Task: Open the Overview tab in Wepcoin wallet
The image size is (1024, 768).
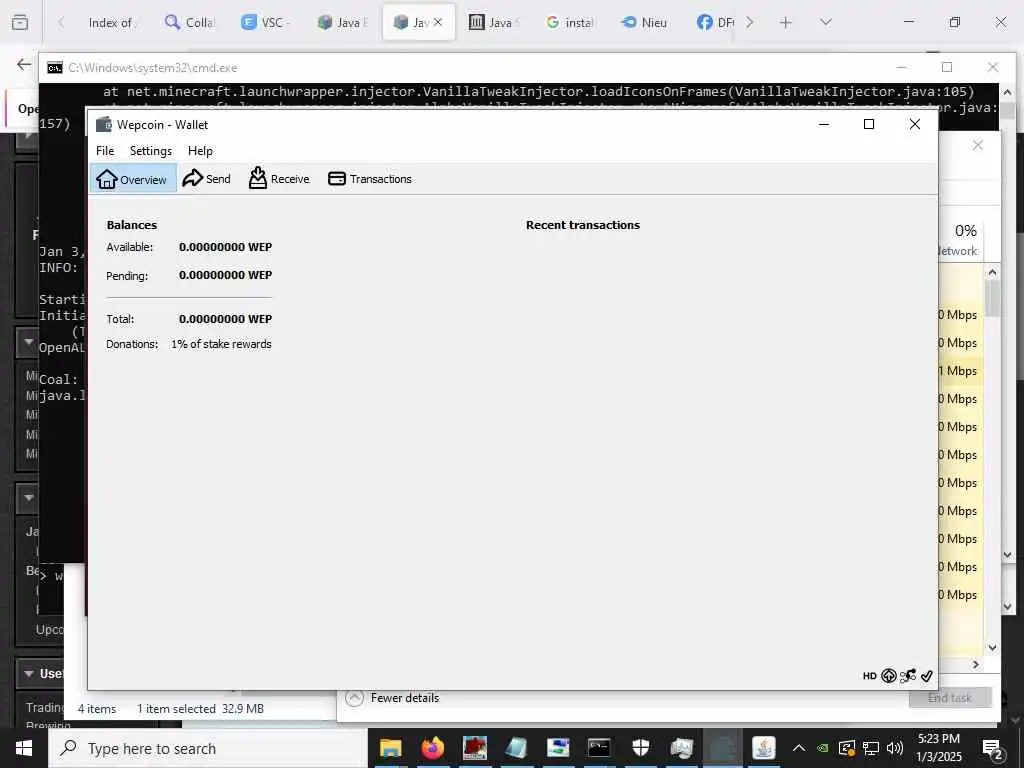Action: 133,179
